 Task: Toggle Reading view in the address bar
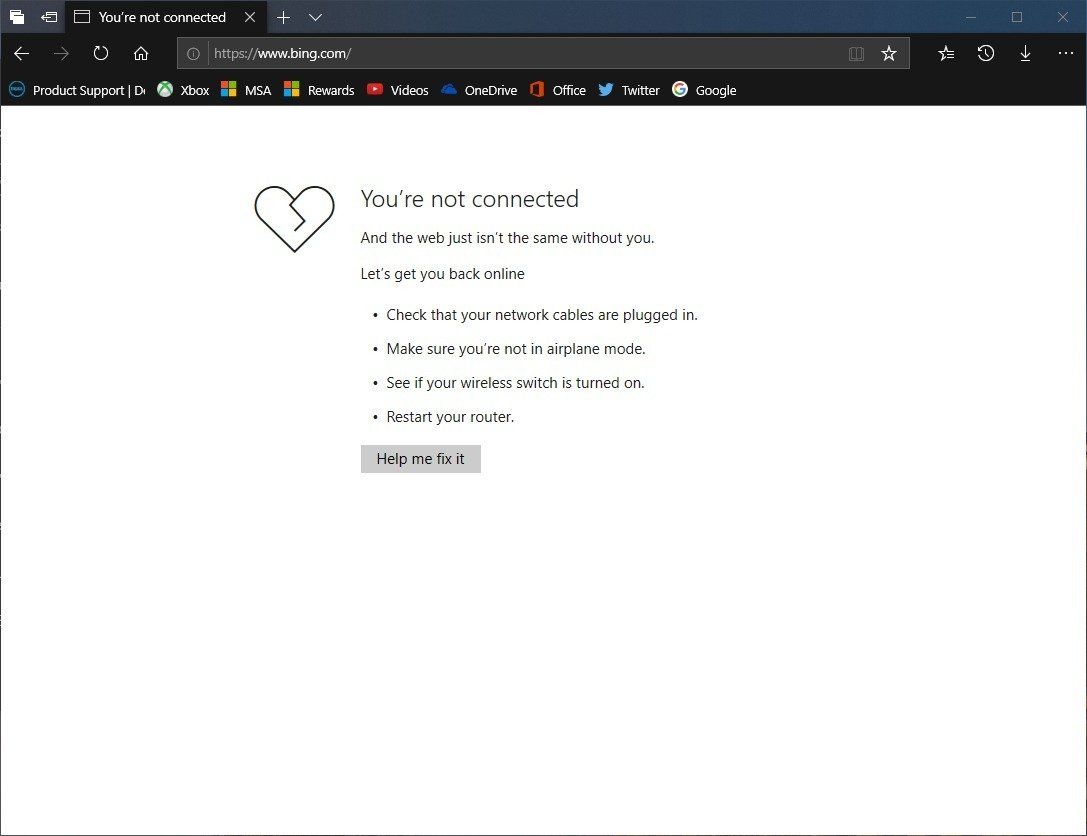point(856,53)
